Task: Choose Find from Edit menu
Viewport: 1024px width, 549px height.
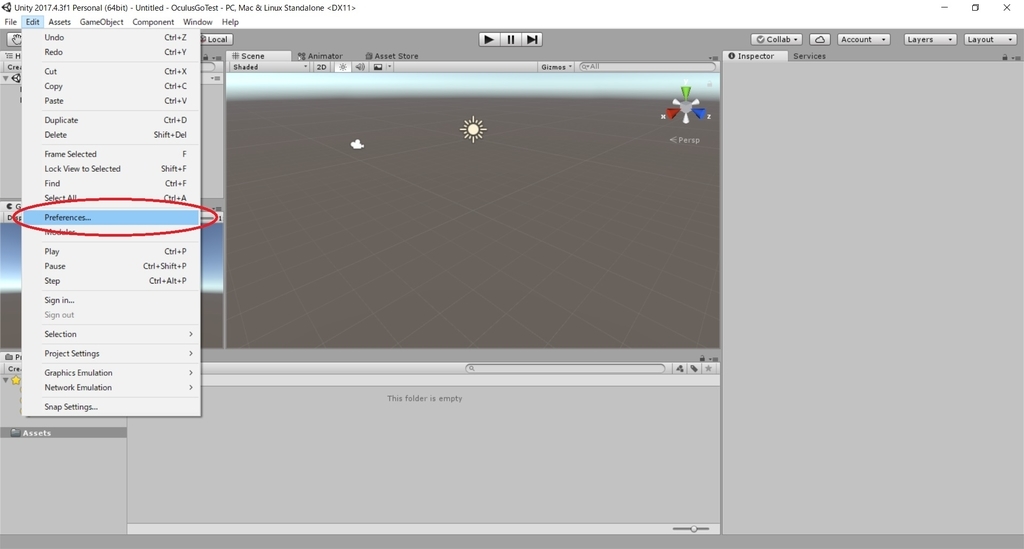Action: (111, 183)
